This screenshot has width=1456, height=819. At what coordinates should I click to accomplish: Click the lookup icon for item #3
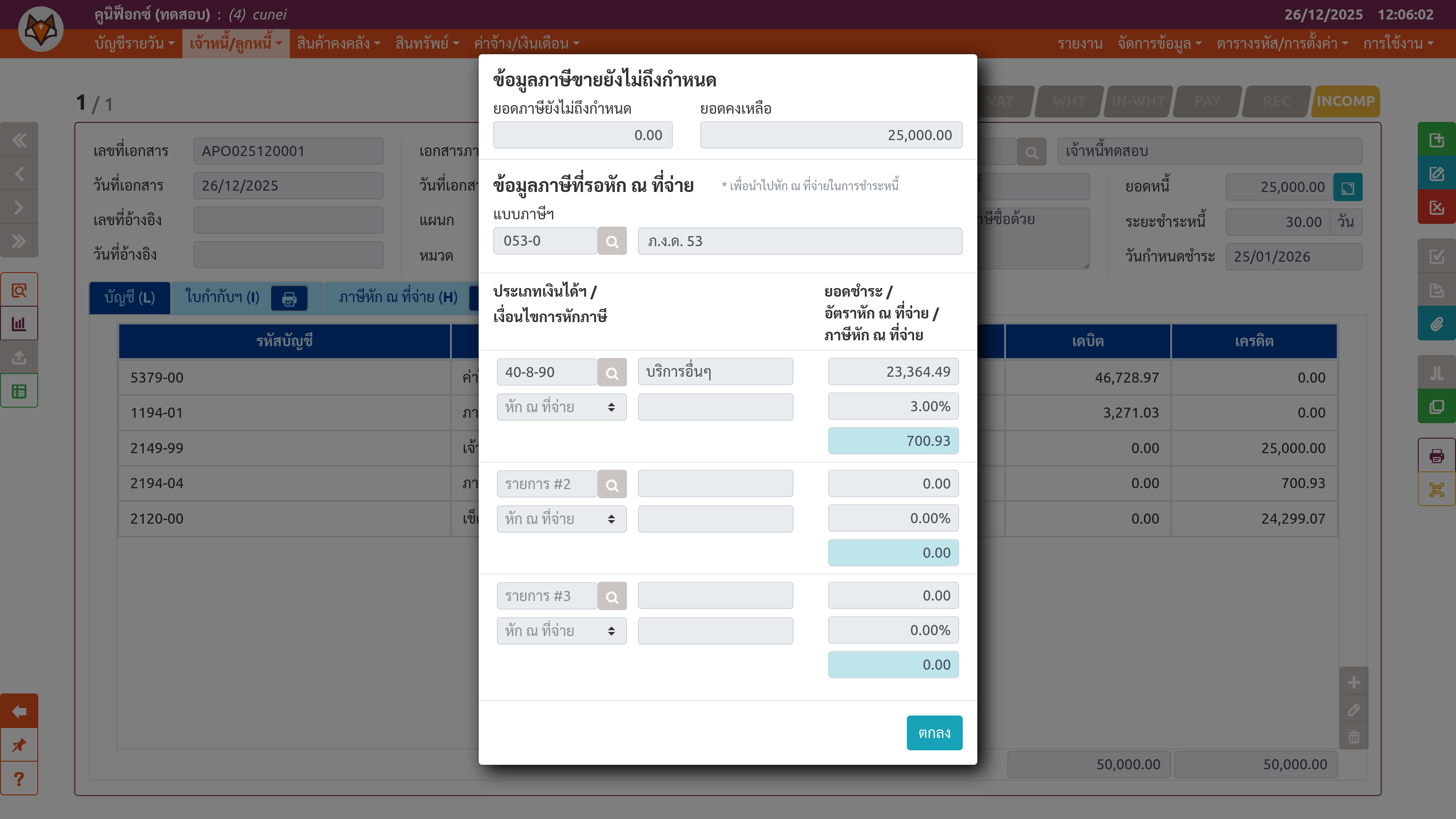(612, 597)
